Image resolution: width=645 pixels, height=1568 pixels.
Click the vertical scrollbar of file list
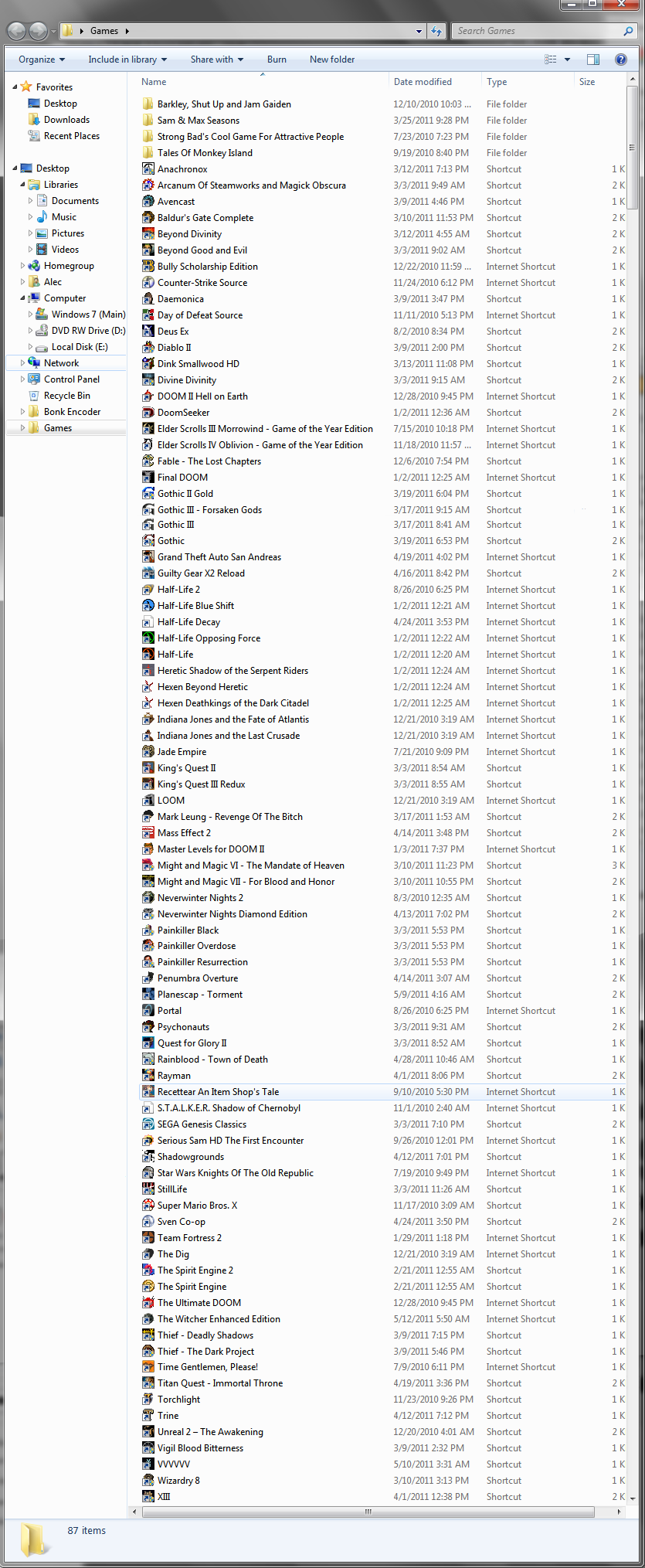click(x=633, y=147)
